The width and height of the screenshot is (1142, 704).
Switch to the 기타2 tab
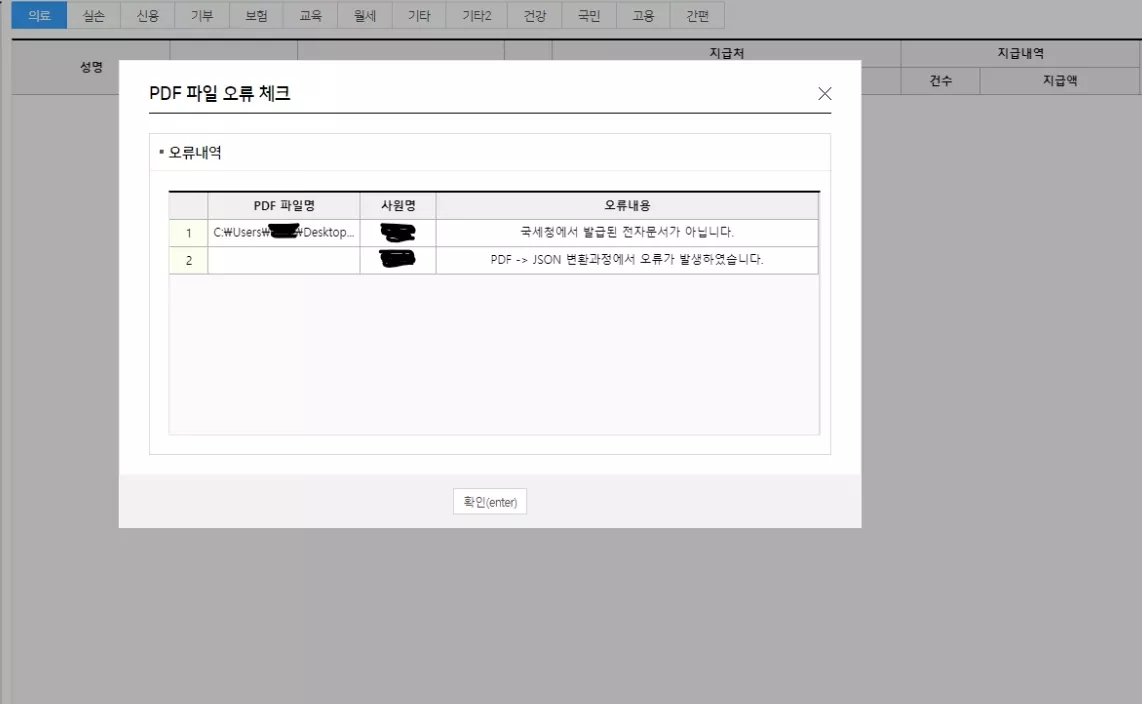point(475,15)
